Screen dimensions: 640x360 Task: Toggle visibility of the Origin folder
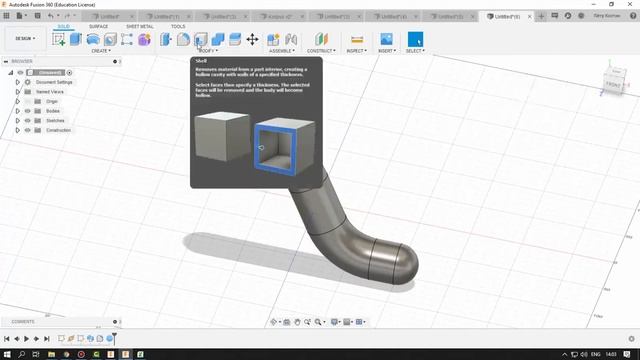pos(28,101)
